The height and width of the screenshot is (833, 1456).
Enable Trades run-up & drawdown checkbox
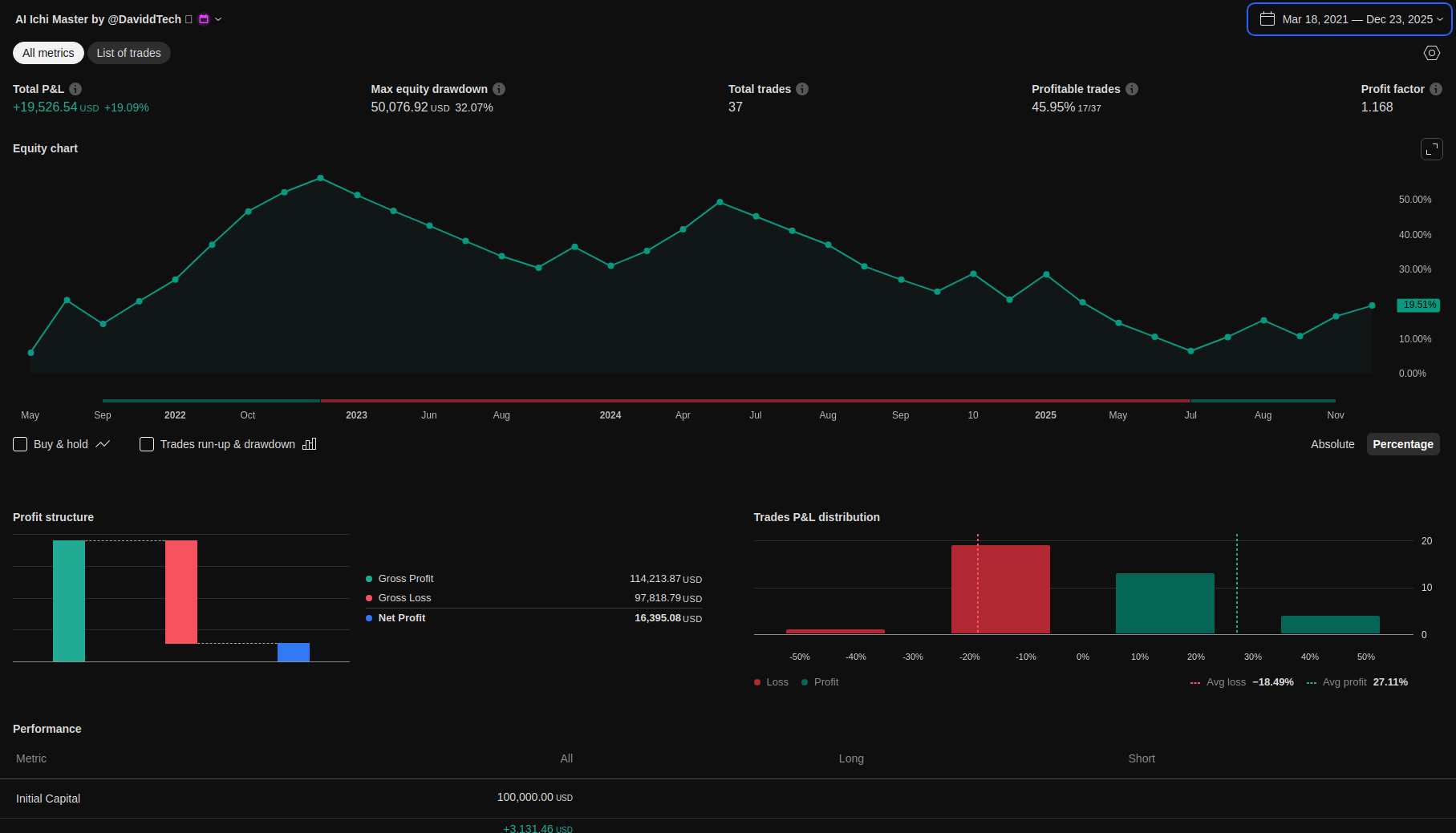pyautogui.click(x=147, y=444)
